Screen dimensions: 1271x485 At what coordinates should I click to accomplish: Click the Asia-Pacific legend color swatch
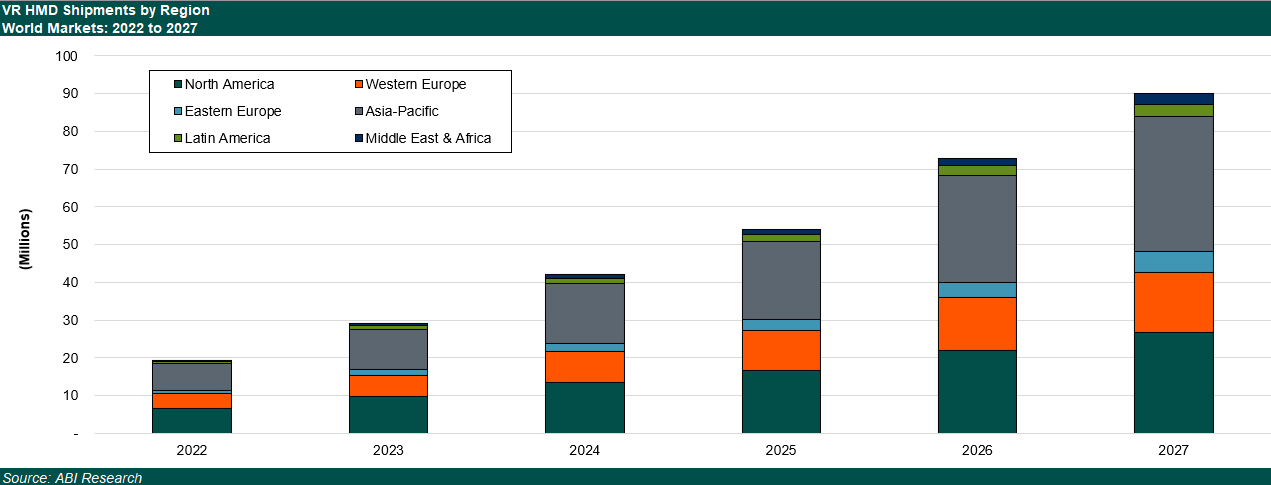point(359,112)
